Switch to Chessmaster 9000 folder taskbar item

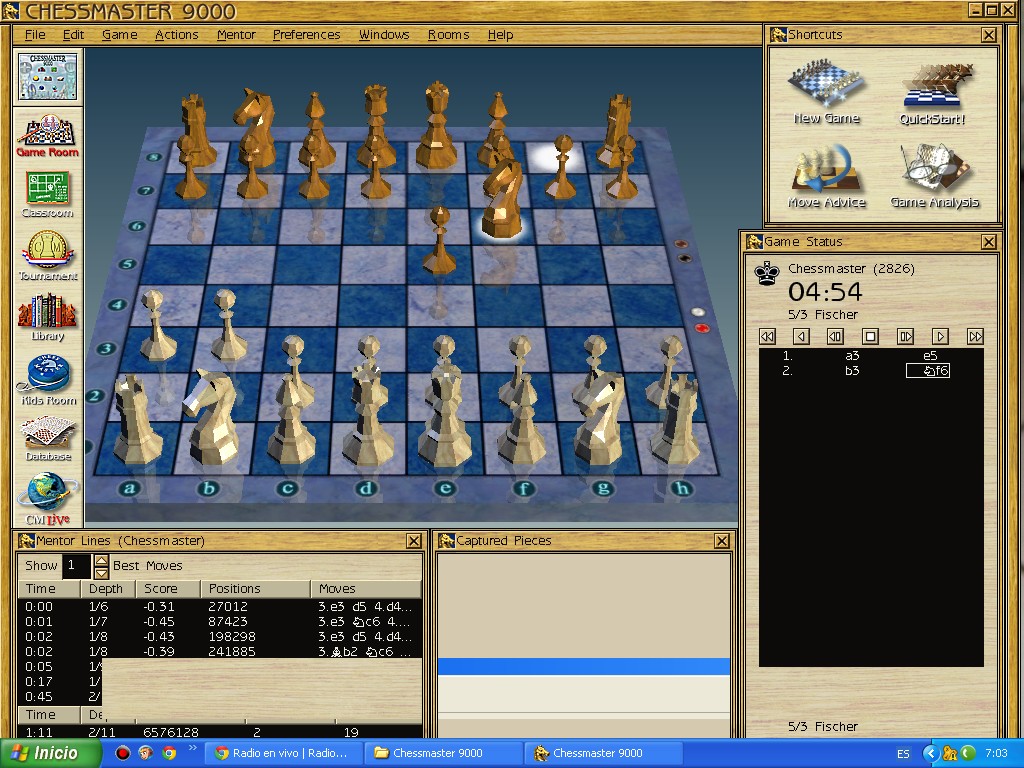(x=443, y=753)
